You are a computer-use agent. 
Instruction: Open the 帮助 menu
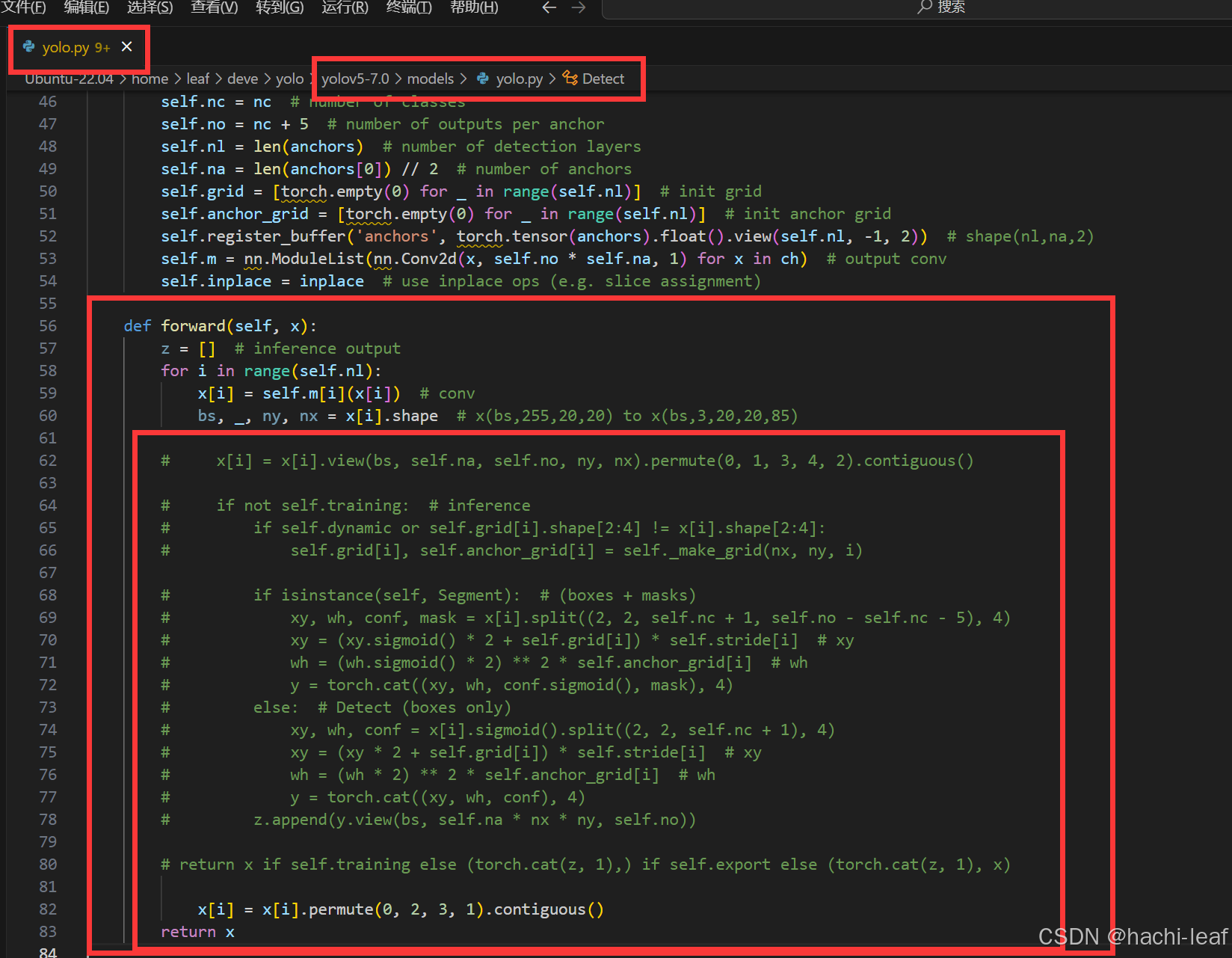click(x=473, y=8)
